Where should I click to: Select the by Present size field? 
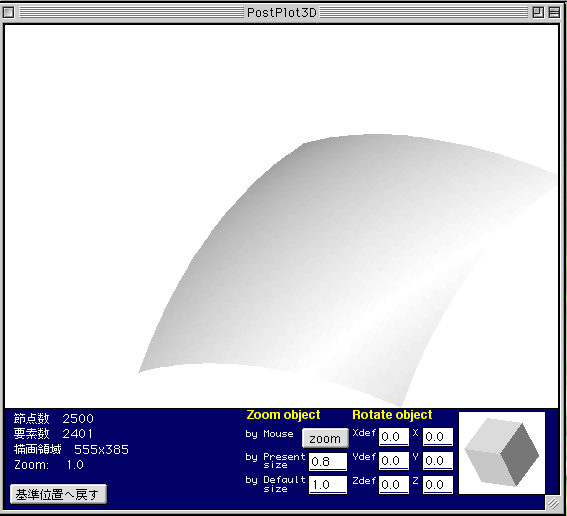[x=328, y=462]
